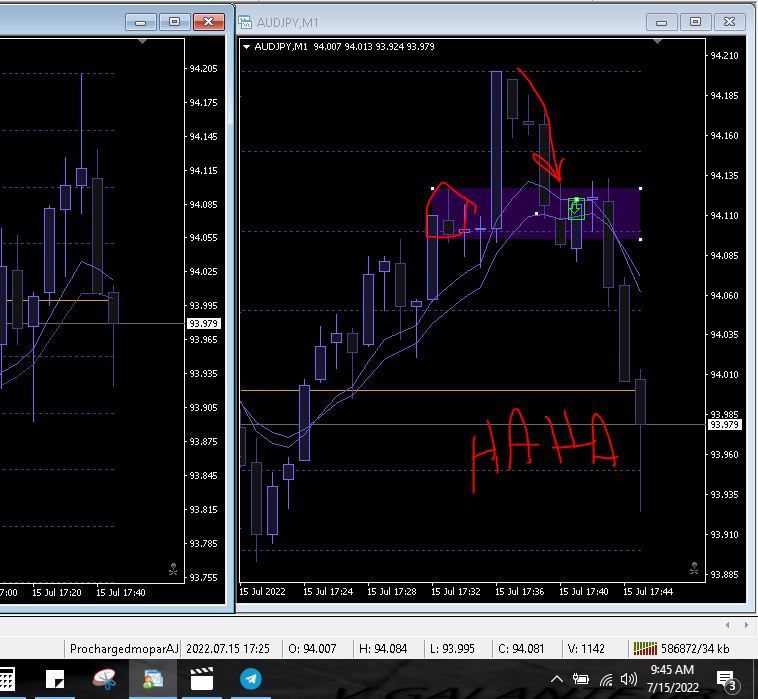Open Telegram from the taskbar
This screenshot has height=699, width=758.
click(x=251, y=680)
